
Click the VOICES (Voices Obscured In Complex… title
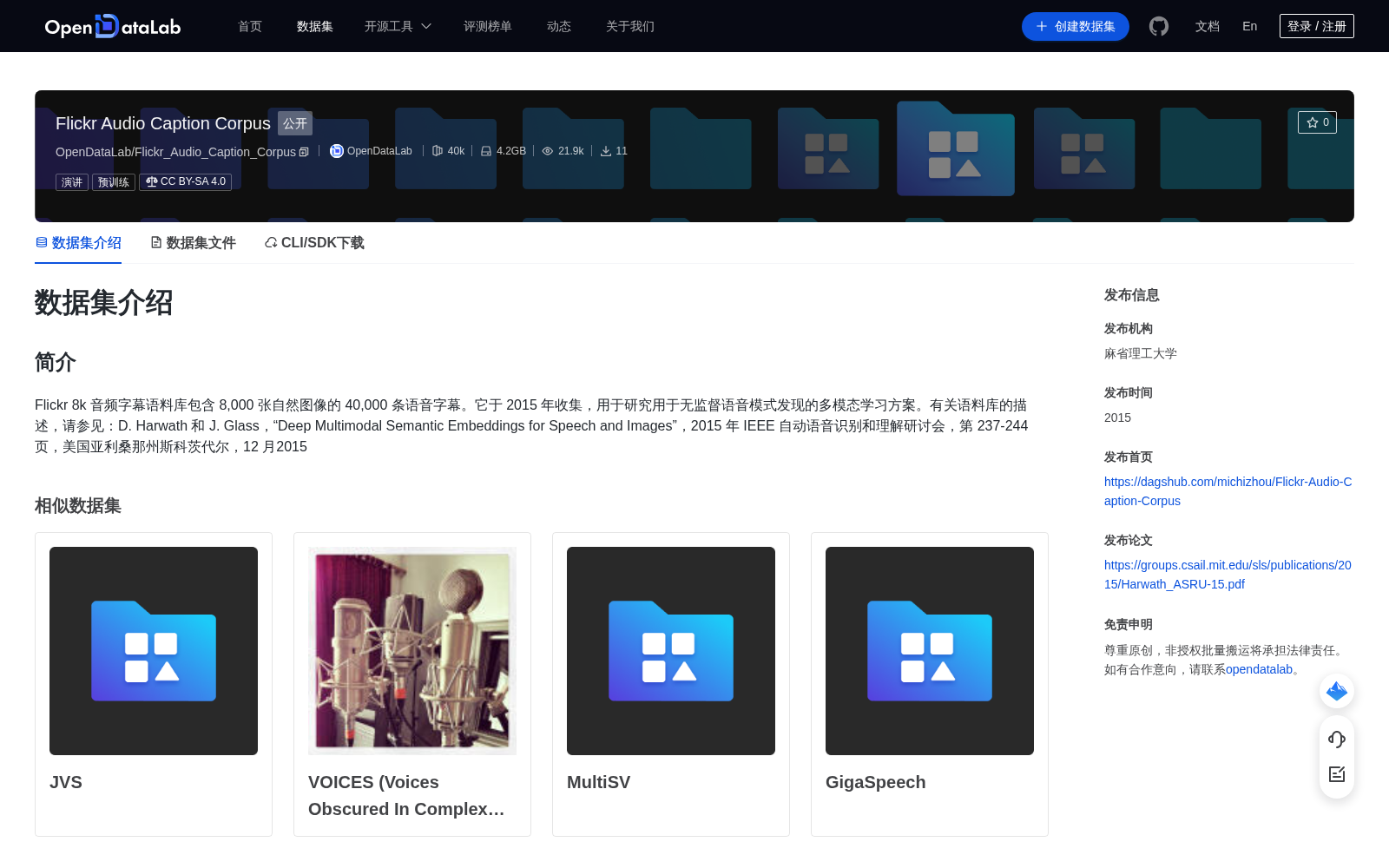click(406, 795)
